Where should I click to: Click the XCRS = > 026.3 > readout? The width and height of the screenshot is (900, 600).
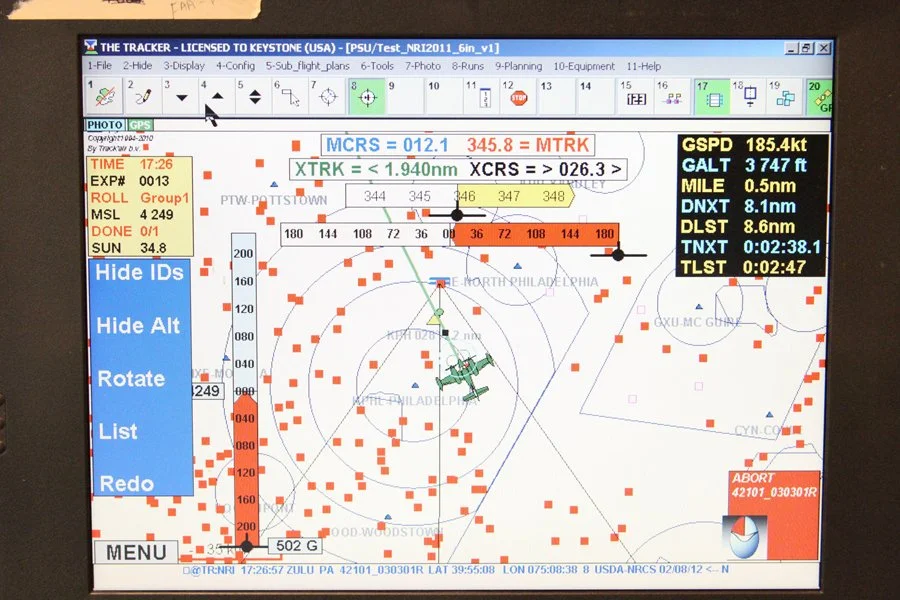545,169
